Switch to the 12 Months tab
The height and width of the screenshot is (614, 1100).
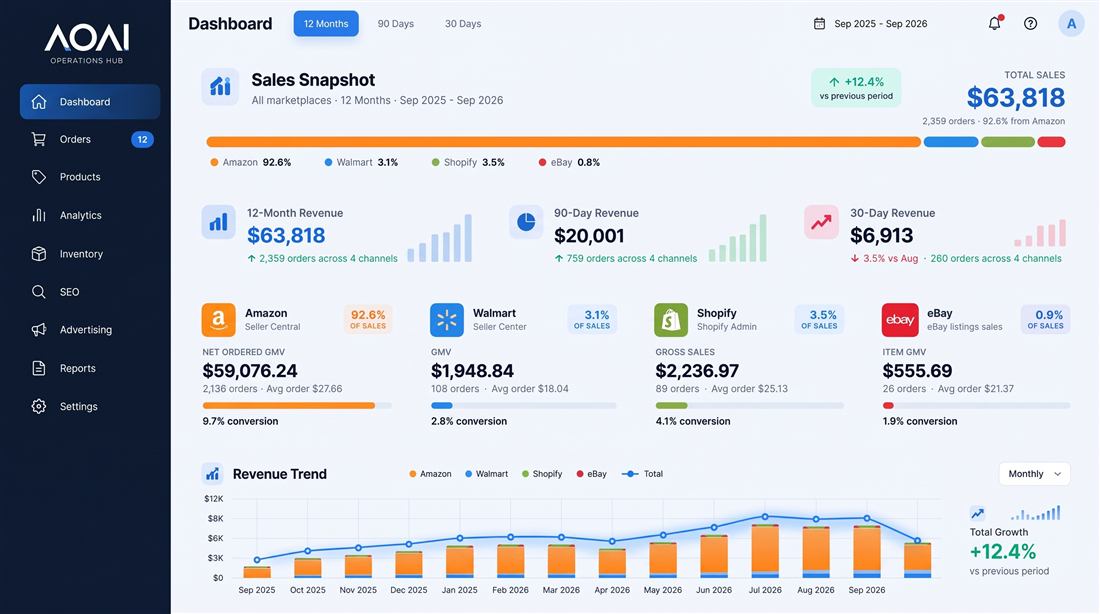click(x=326, y=23)
